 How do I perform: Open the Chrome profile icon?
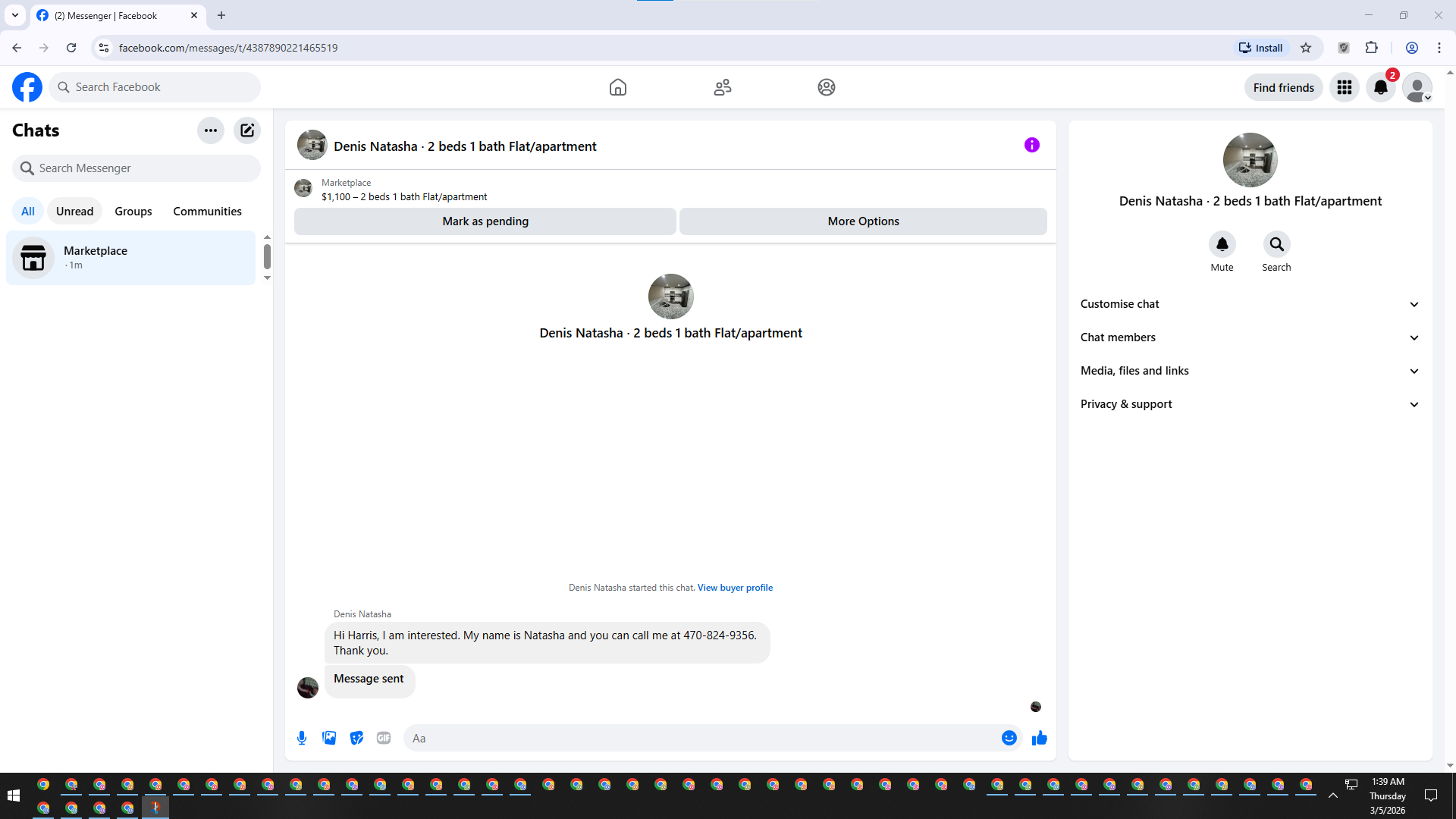(x=1412, y=48)
